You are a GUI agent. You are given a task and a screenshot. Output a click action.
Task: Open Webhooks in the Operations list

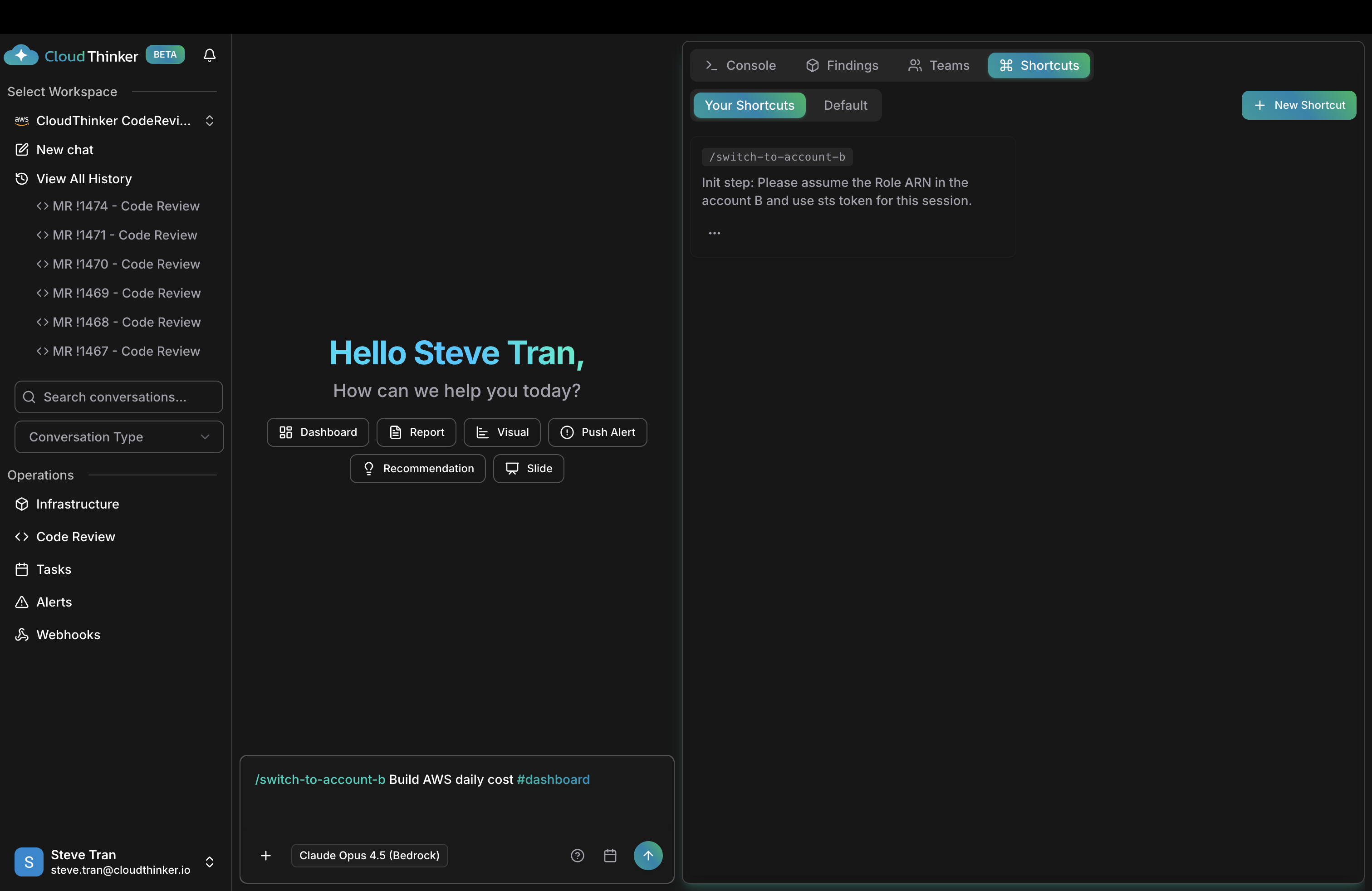pyautogui.click(x=68, y=635)
